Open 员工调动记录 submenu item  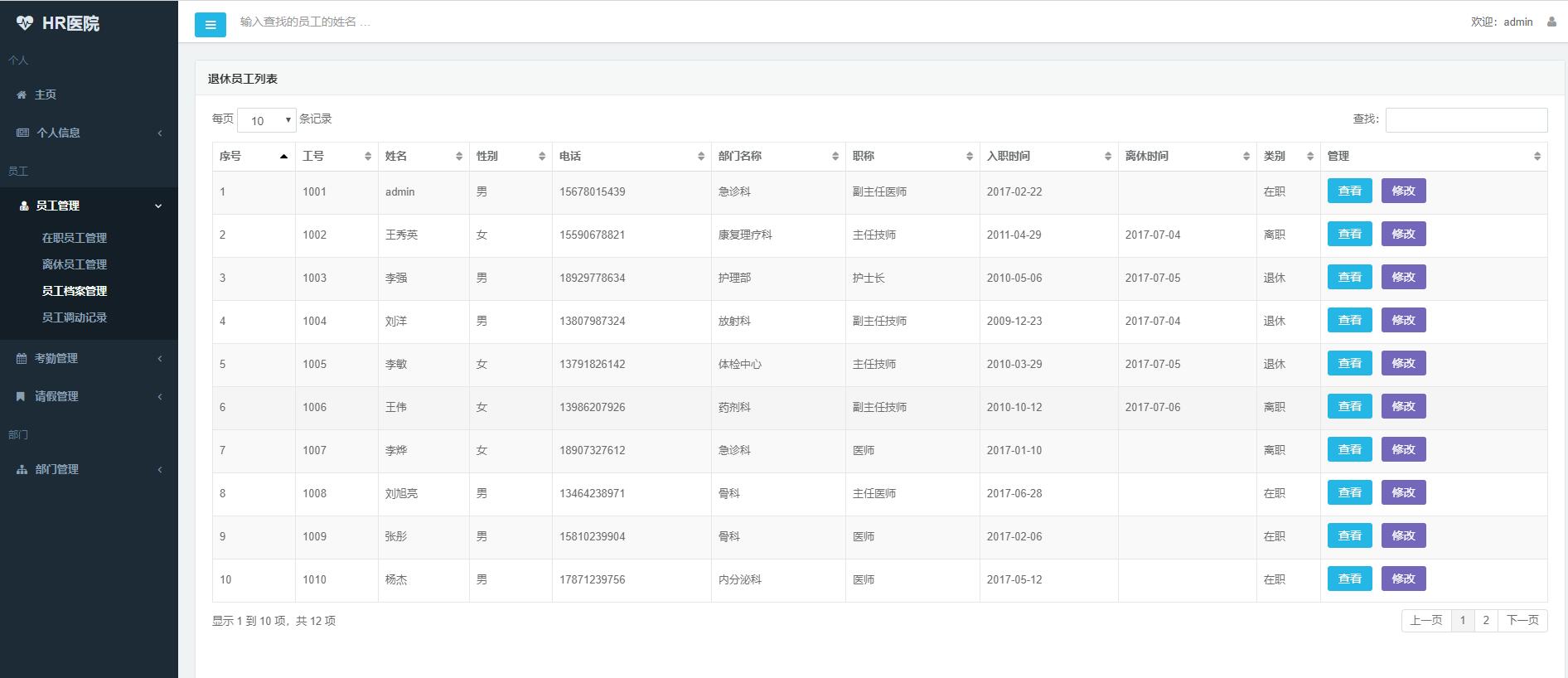click(75, 317)
